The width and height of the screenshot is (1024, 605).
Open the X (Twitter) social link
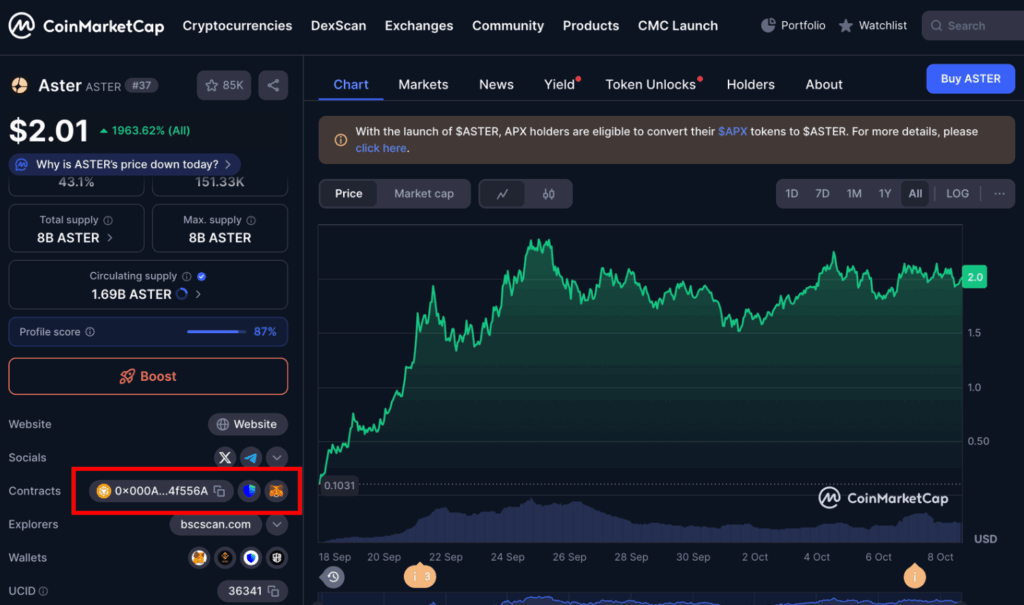point(225,457)
